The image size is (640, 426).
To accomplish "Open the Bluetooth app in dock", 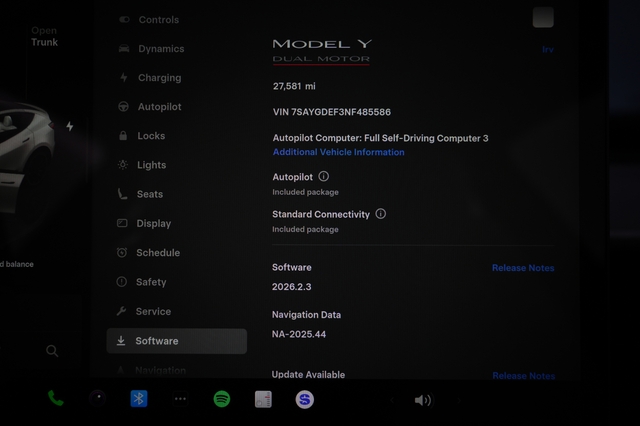I will pos(139,399).
